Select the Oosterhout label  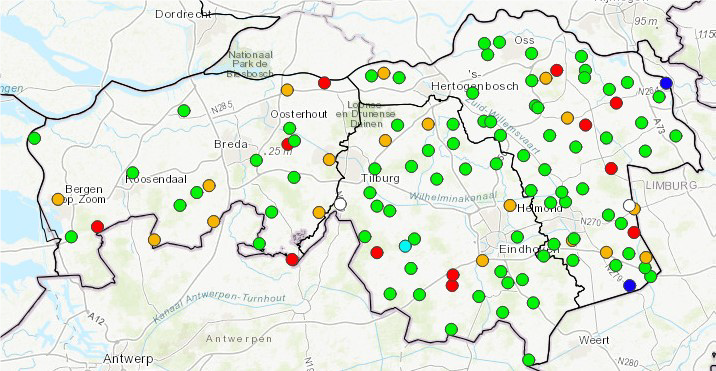point(299,114)
